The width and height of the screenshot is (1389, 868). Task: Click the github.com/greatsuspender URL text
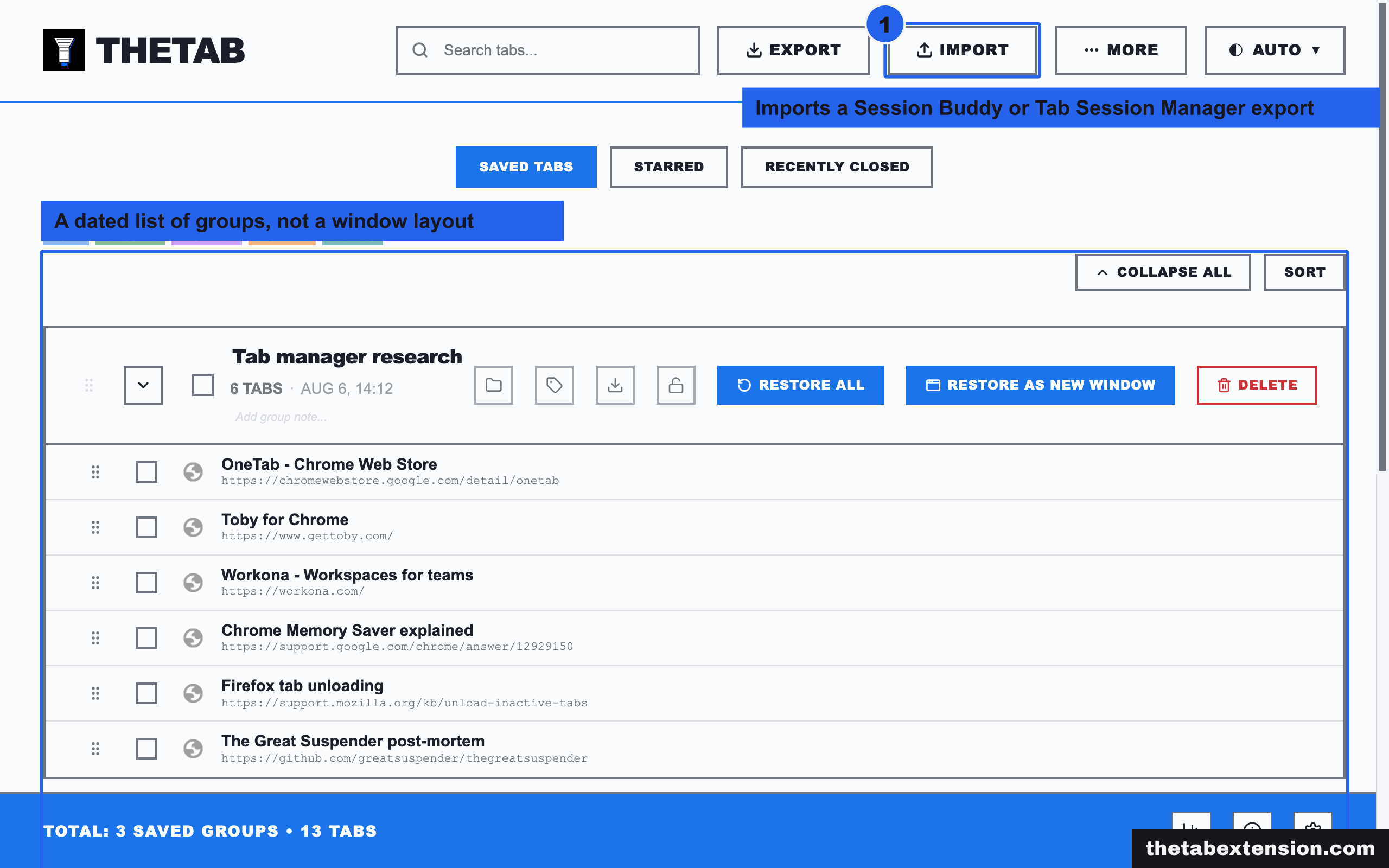[x=405, y=758]
